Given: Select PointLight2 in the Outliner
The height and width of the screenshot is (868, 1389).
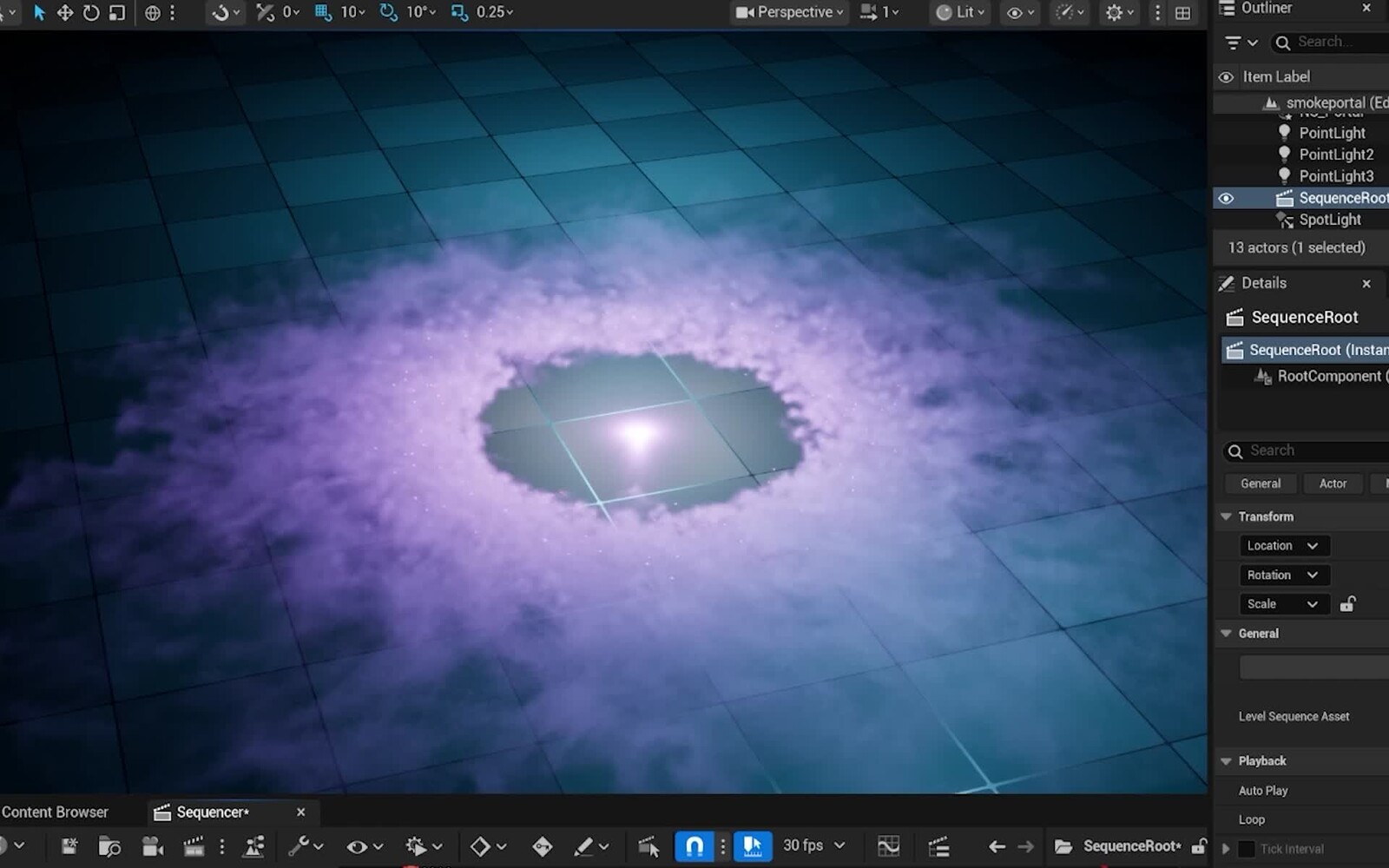Looking at the screenshot, I should 1336,155.
